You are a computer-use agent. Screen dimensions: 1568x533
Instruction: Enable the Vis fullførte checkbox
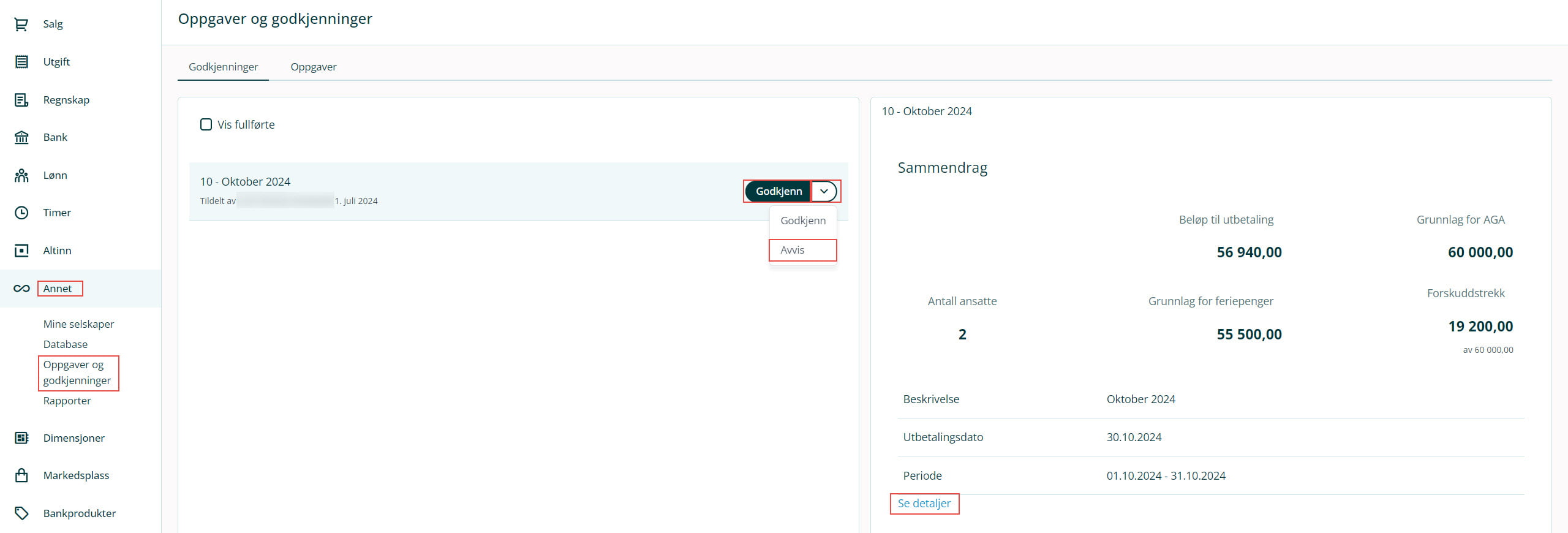point(206,125)
